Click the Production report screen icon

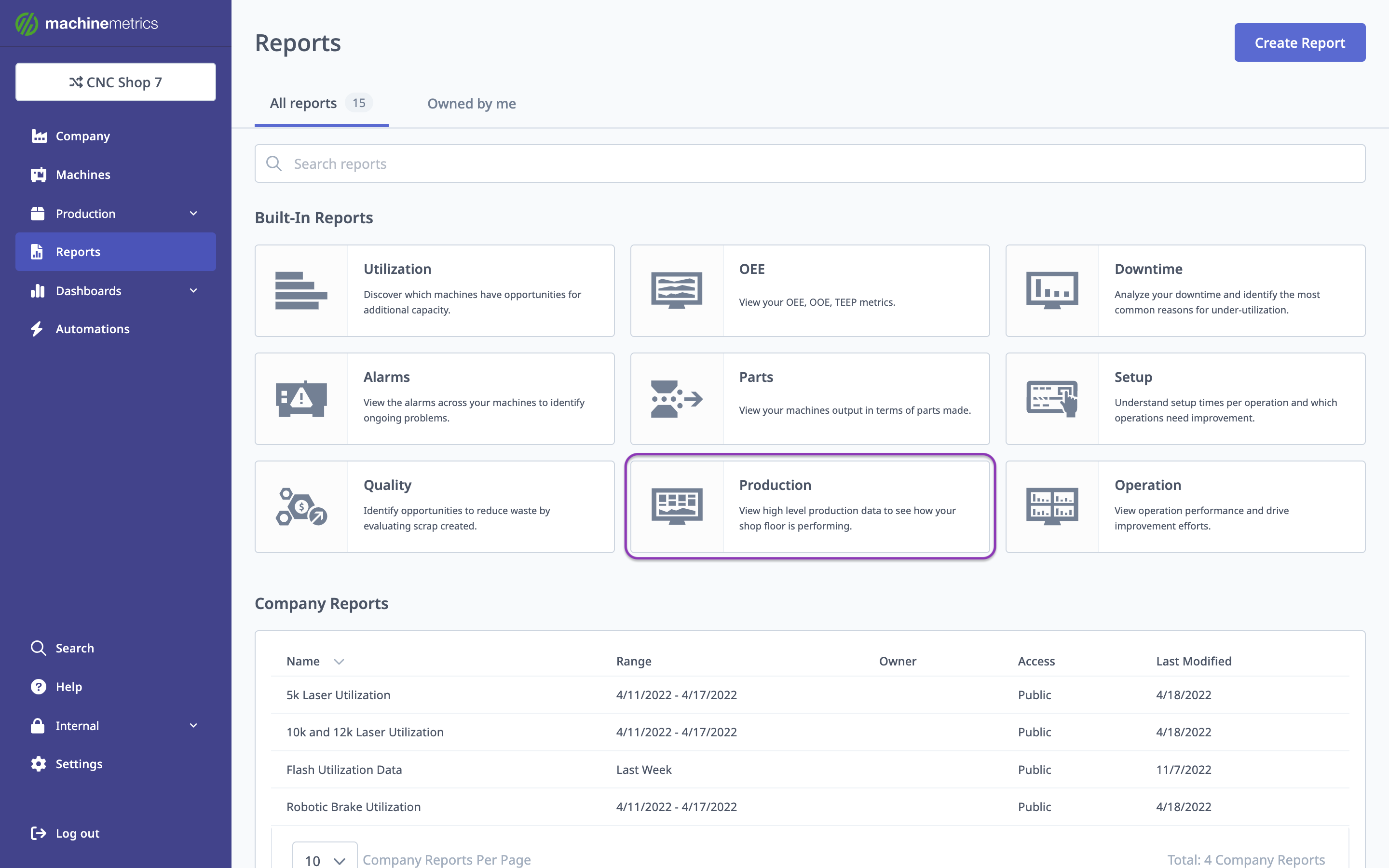point(677,506)
